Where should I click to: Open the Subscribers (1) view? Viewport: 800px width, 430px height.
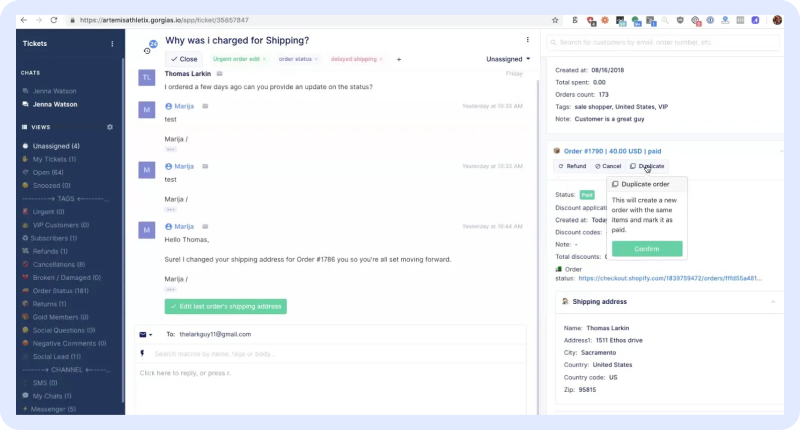pos(54,238)
